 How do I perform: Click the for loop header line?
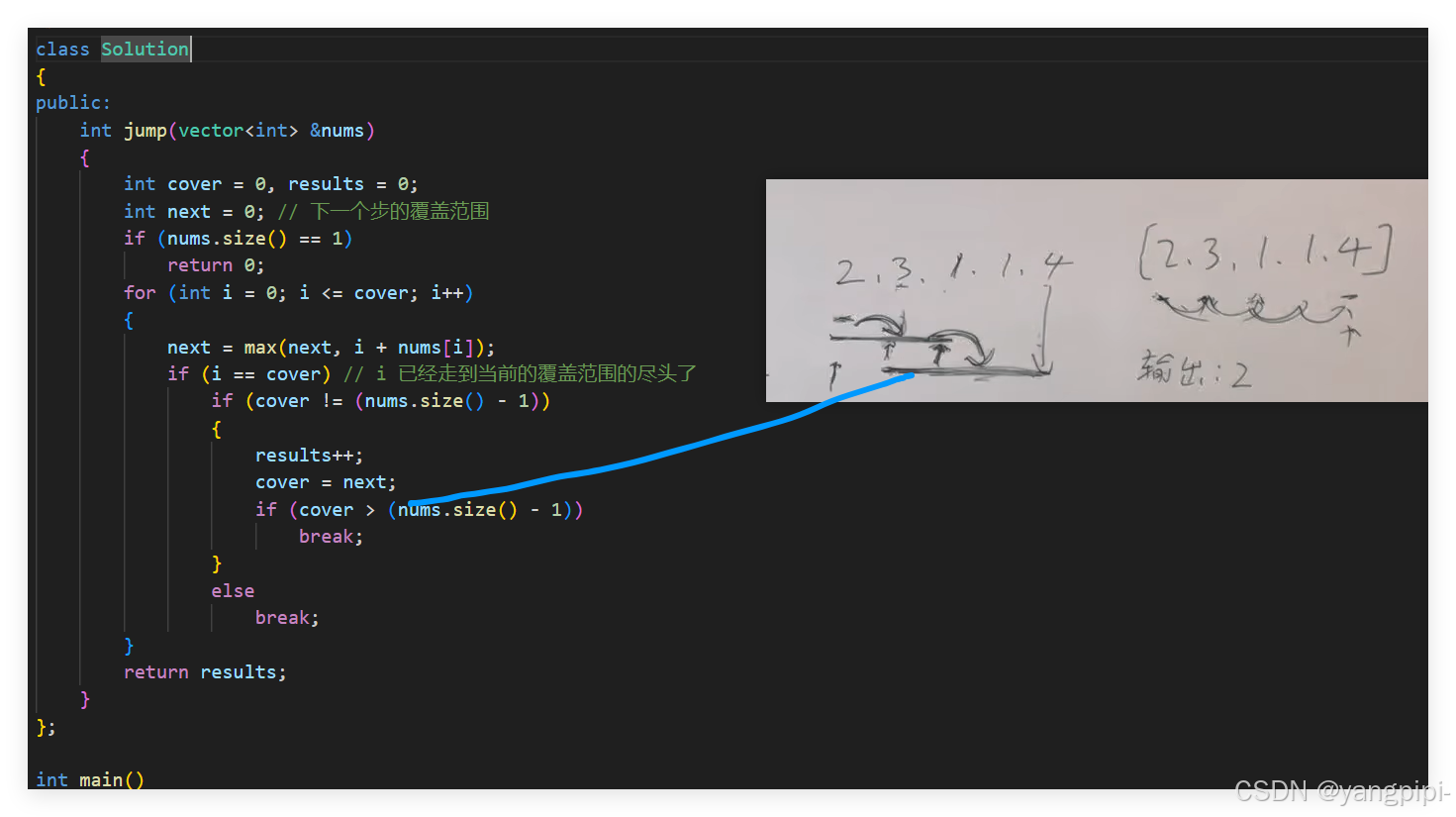[299, 293]
